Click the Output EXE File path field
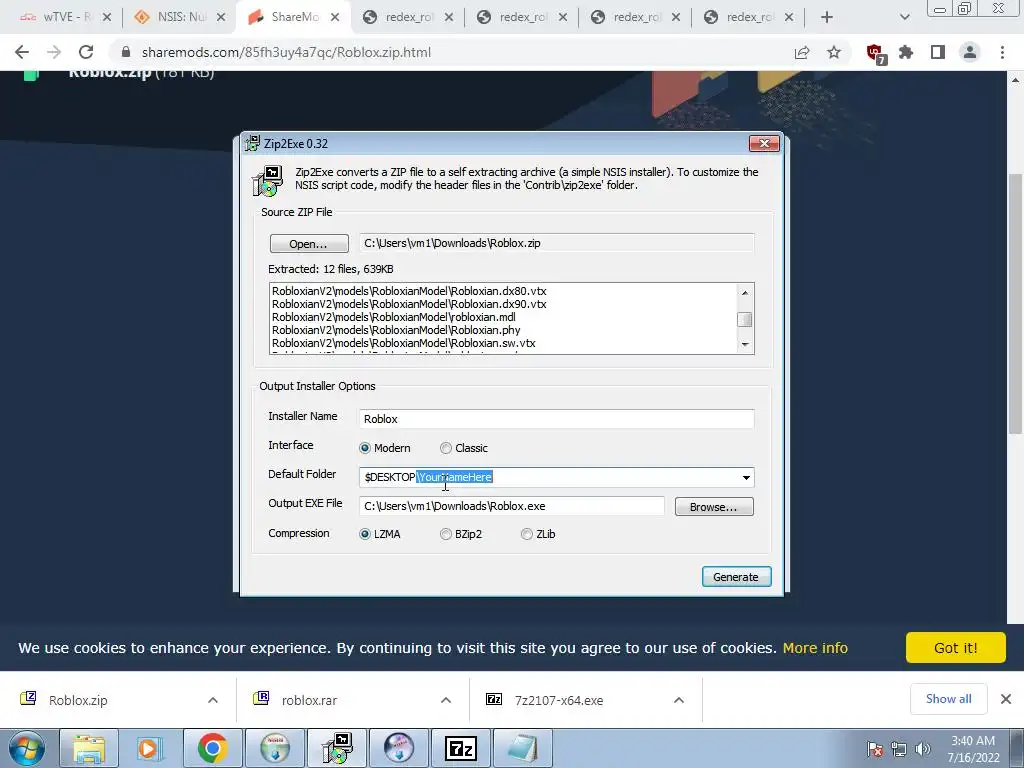This screenshot has height=768, width=1024. 511,506
